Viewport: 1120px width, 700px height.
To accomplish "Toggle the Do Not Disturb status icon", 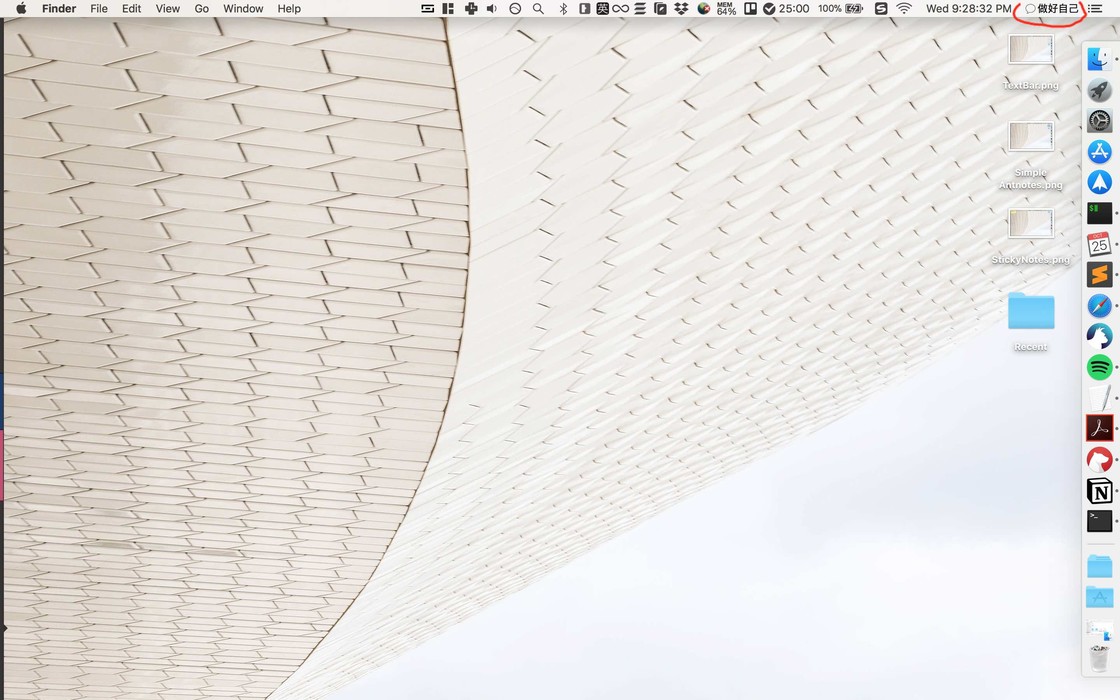I will [x=515, y=9].
